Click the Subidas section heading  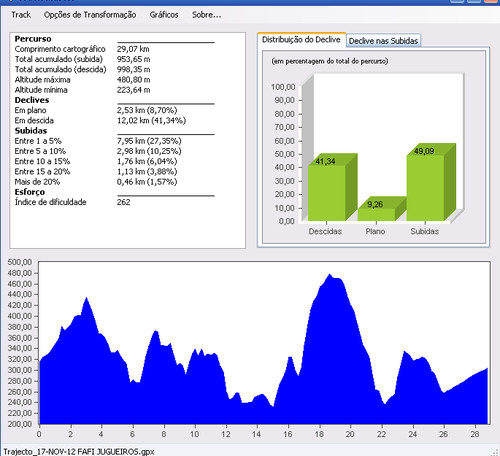[x=31, y=131]
